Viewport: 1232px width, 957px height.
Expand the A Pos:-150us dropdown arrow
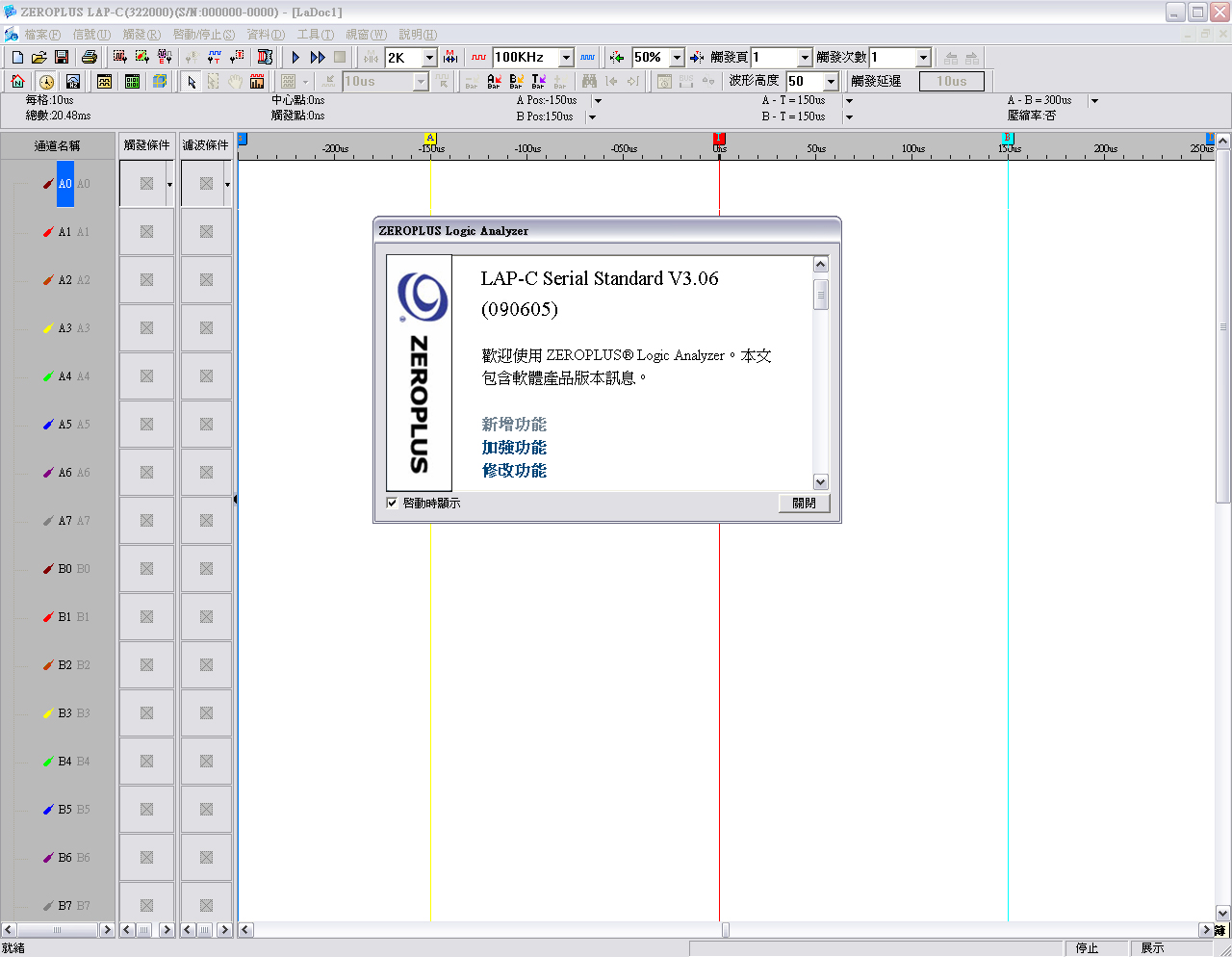tap(598, 101)
